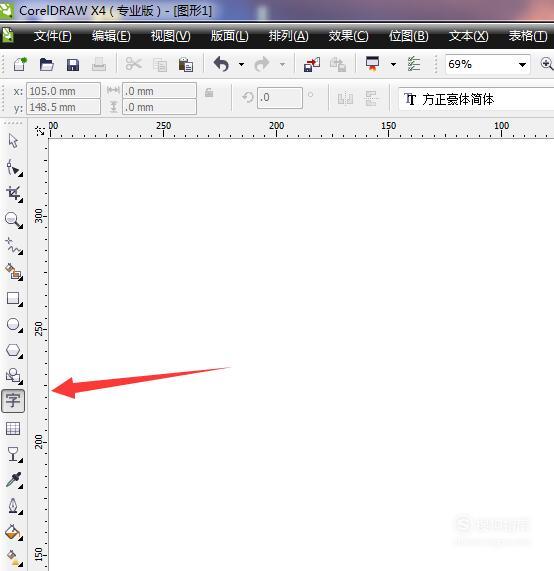Image resolution: width=554 pixels, height=571 pixels.
Task: Select the Rectangle tool
Action: (x=14, y=298)
